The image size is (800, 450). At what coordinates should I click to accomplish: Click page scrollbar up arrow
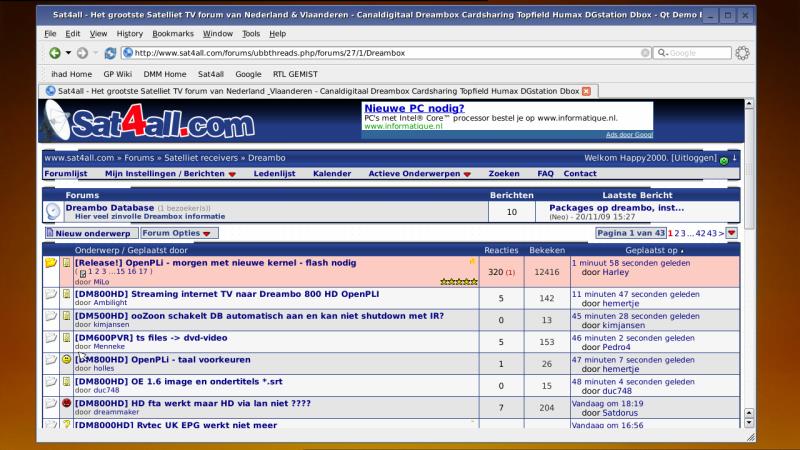tap(749, 104)
